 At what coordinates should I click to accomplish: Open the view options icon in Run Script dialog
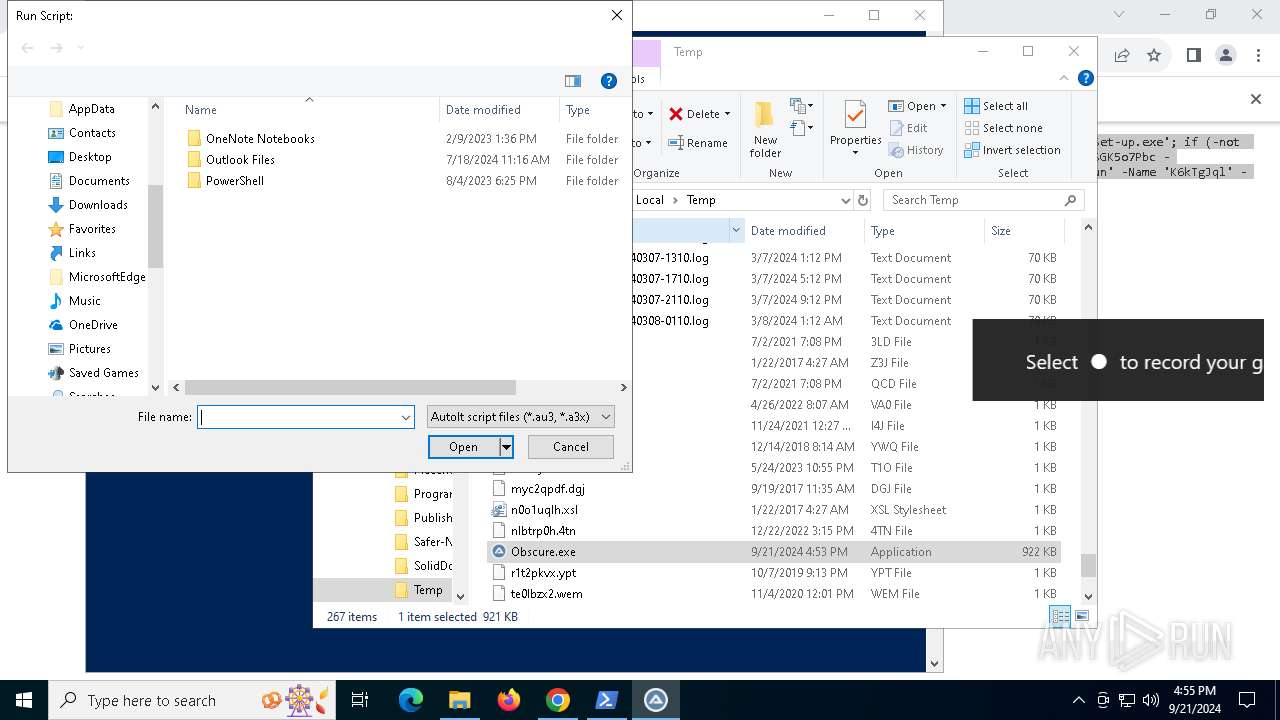pos(573,81)
